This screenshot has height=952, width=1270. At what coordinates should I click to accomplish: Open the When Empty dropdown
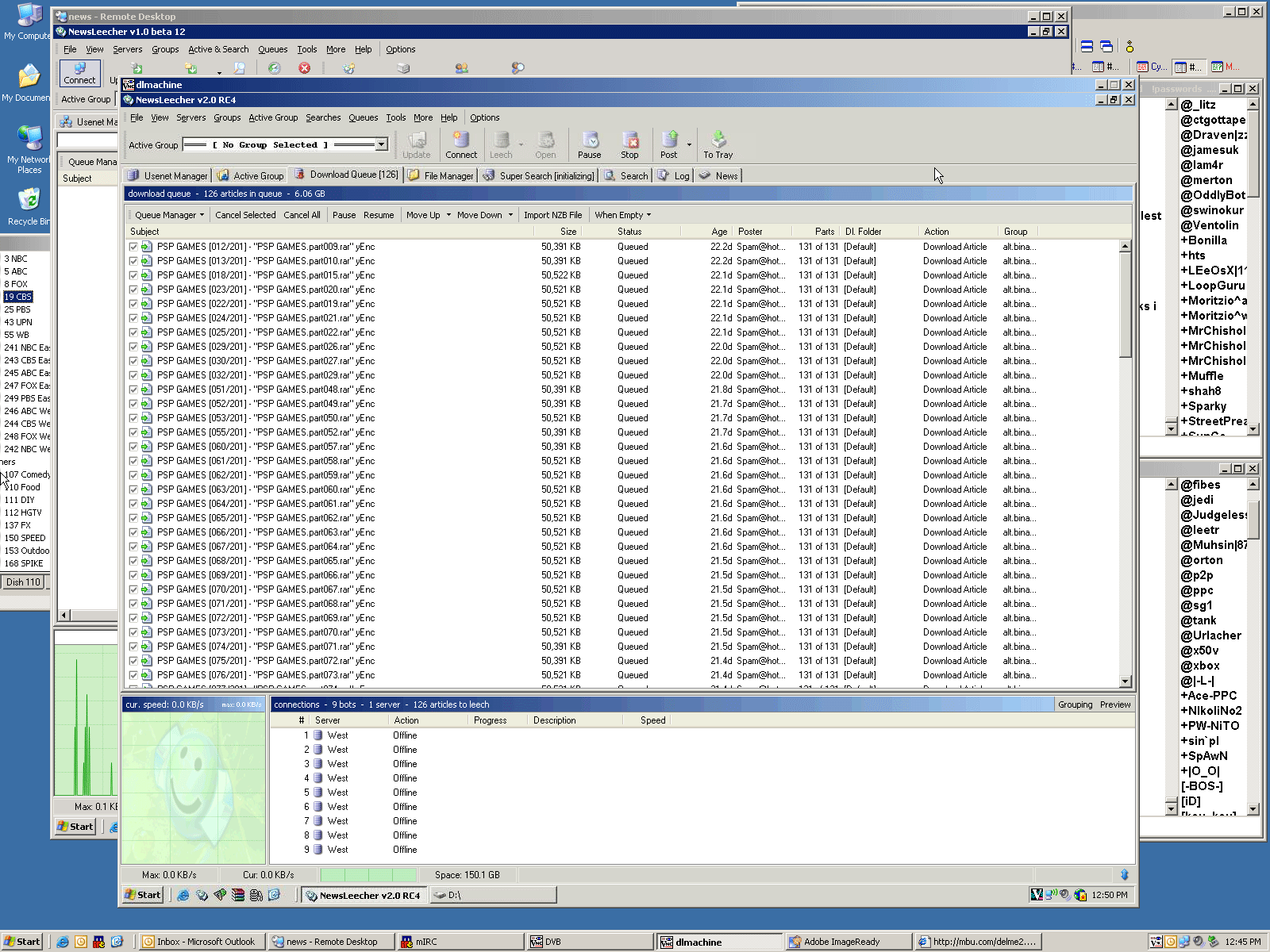622,215
